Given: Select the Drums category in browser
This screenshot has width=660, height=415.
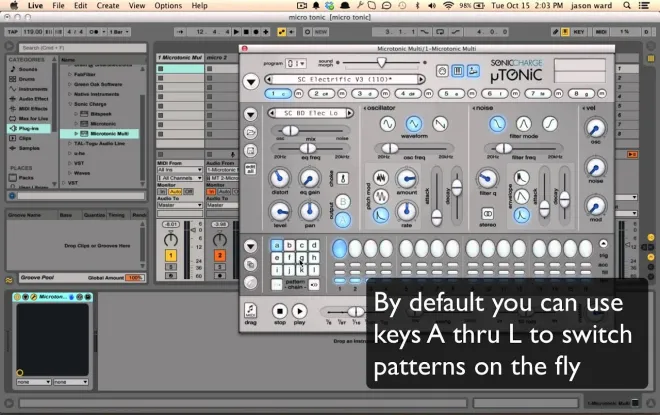Looking at the screenshot, I should pyautogui.click(x=27, y=79).
